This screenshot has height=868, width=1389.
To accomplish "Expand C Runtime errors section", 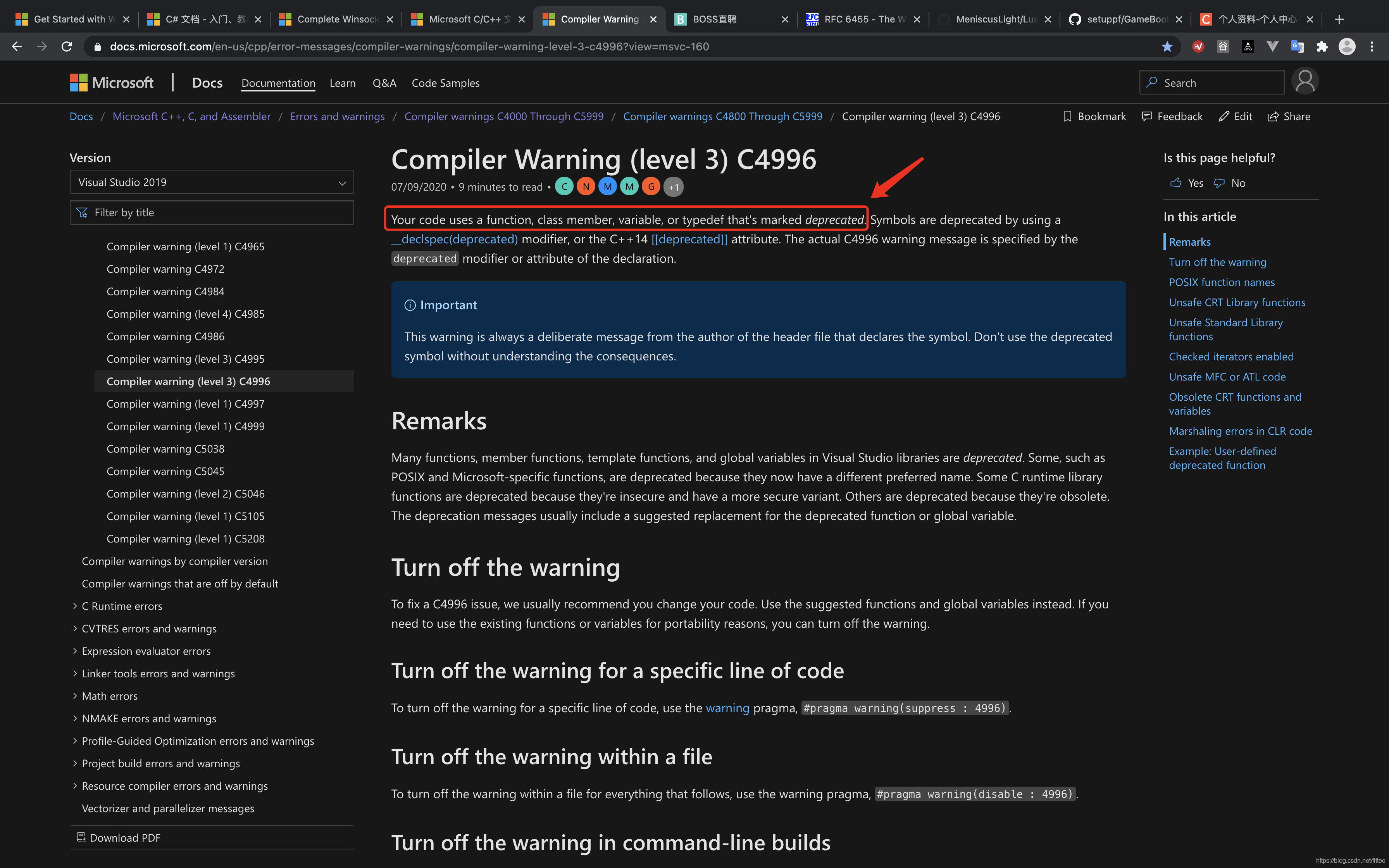I will coord(75,606).
